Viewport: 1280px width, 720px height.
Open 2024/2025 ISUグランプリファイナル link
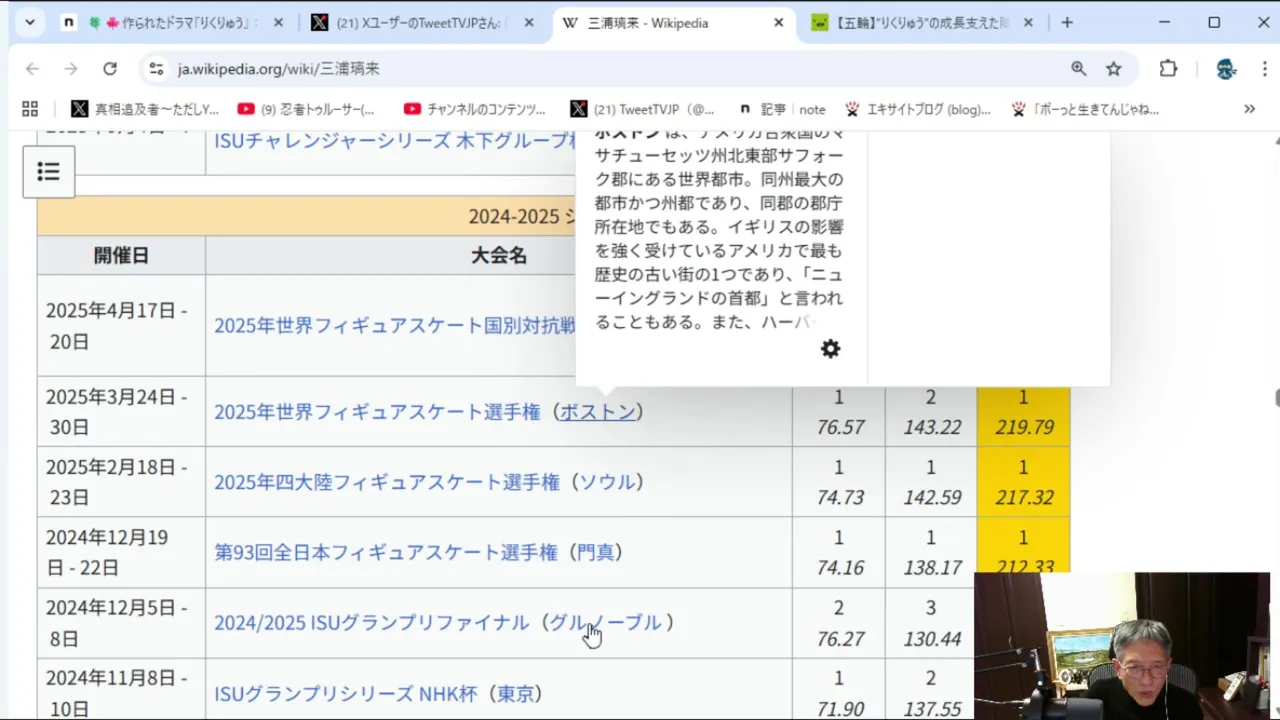coord(371,622)
